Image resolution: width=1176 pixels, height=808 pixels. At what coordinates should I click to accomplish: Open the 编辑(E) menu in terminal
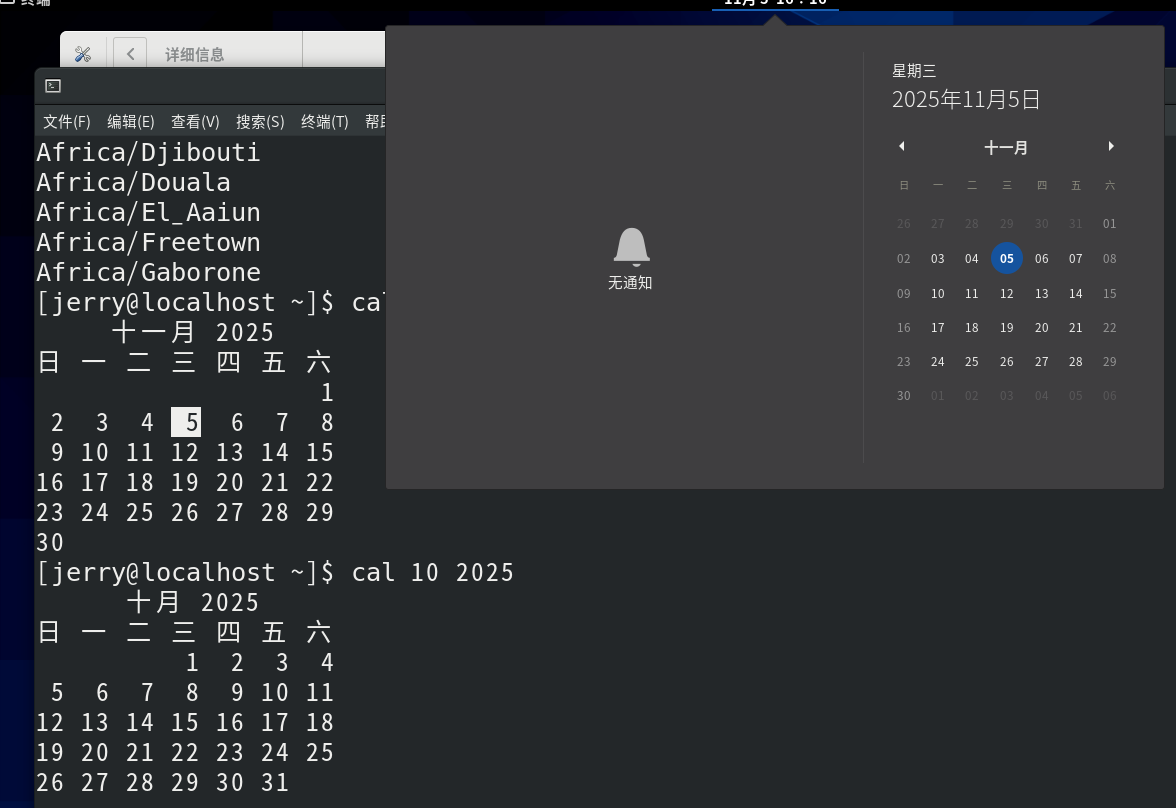(x=130, y=122)
